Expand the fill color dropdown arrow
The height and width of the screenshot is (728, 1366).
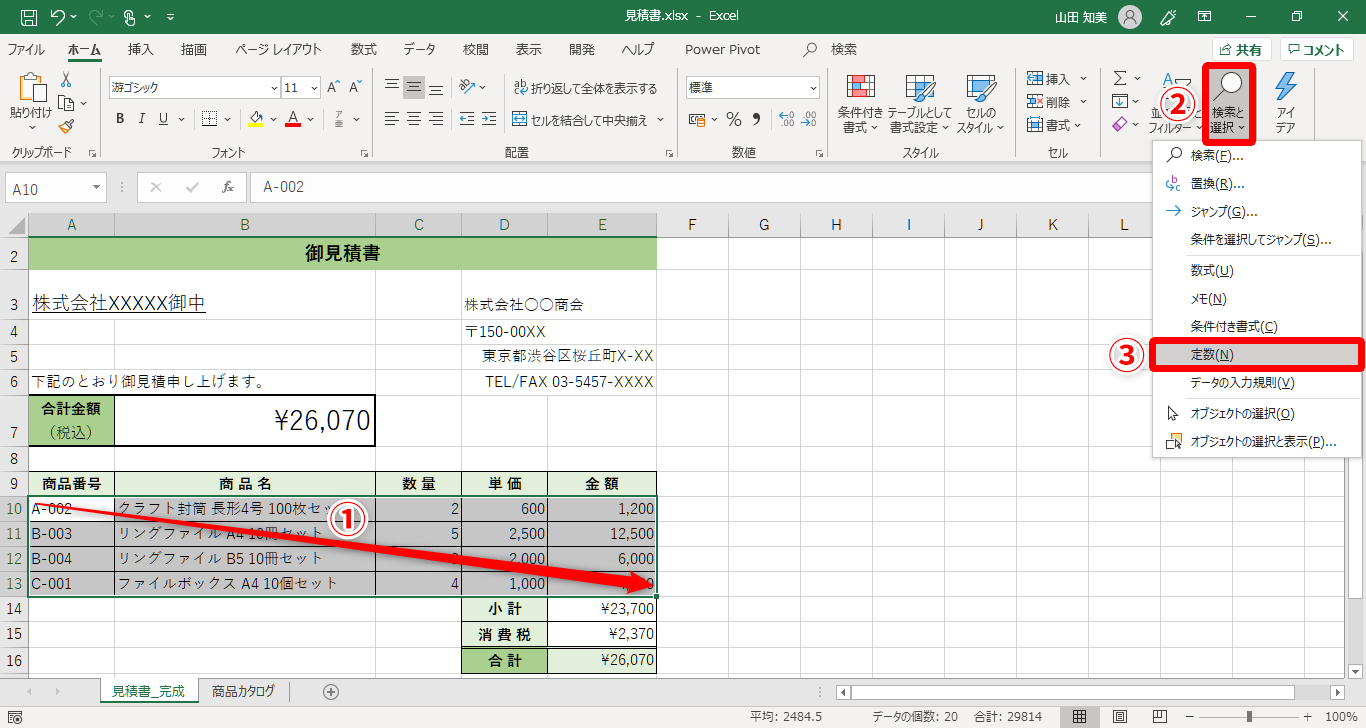coord(274,119)
